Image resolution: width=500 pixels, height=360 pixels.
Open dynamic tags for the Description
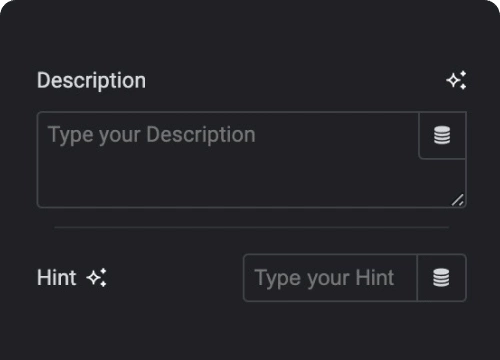pos(442,135)
